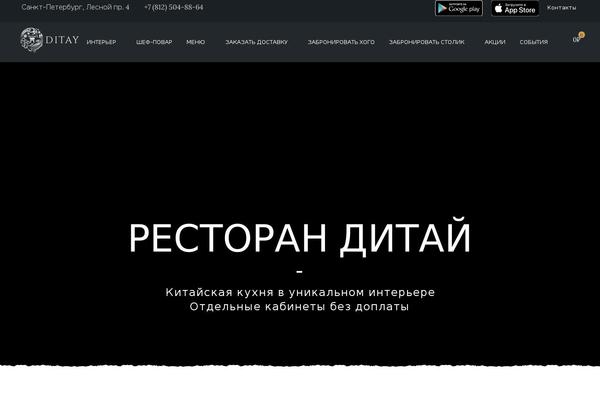Click the DITAY wordmark text
The height and width of the screenshot is (400, 600).
pyautogui.click(x=62, y=40)
